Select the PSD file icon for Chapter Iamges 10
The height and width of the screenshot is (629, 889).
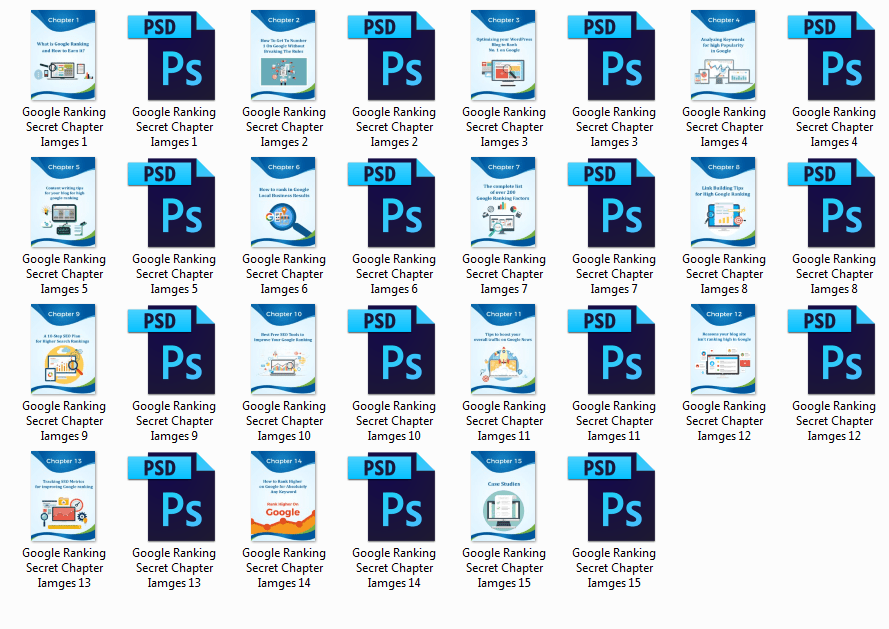[x=394, y=350]
